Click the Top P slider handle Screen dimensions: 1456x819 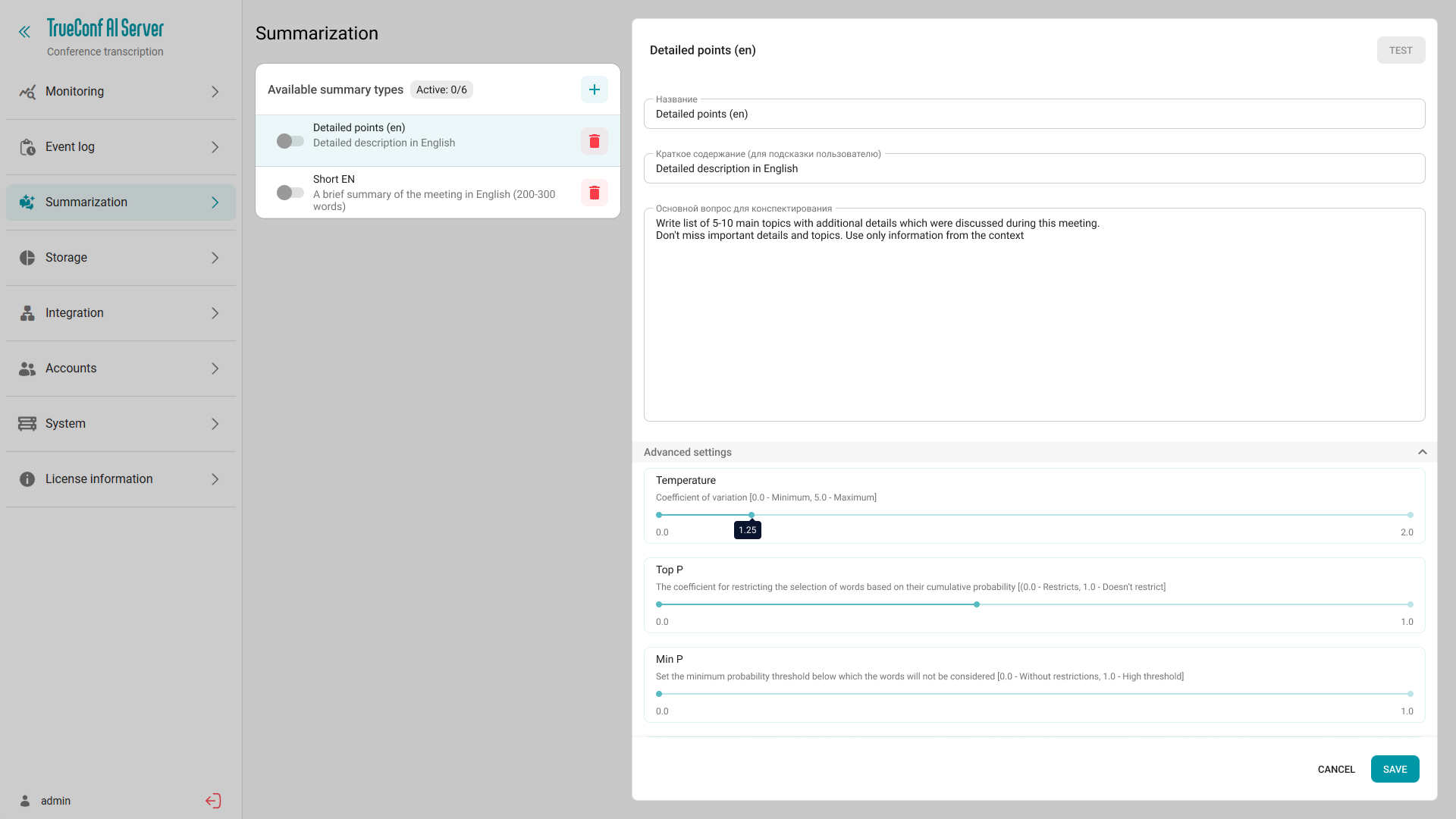tap(977, 604)
